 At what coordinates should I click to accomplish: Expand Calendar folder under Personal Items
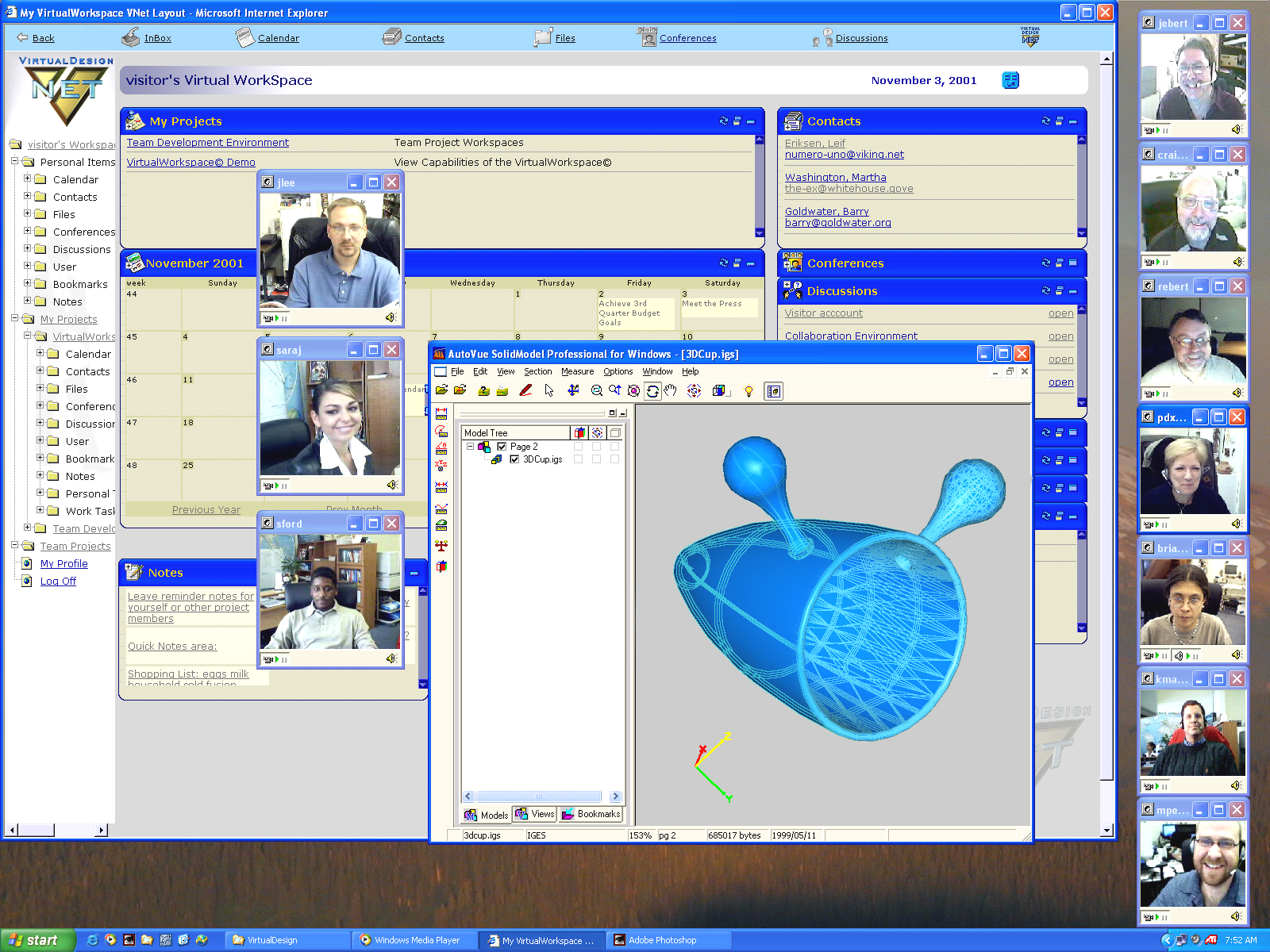pyautogui.click(x=27, y=178)
